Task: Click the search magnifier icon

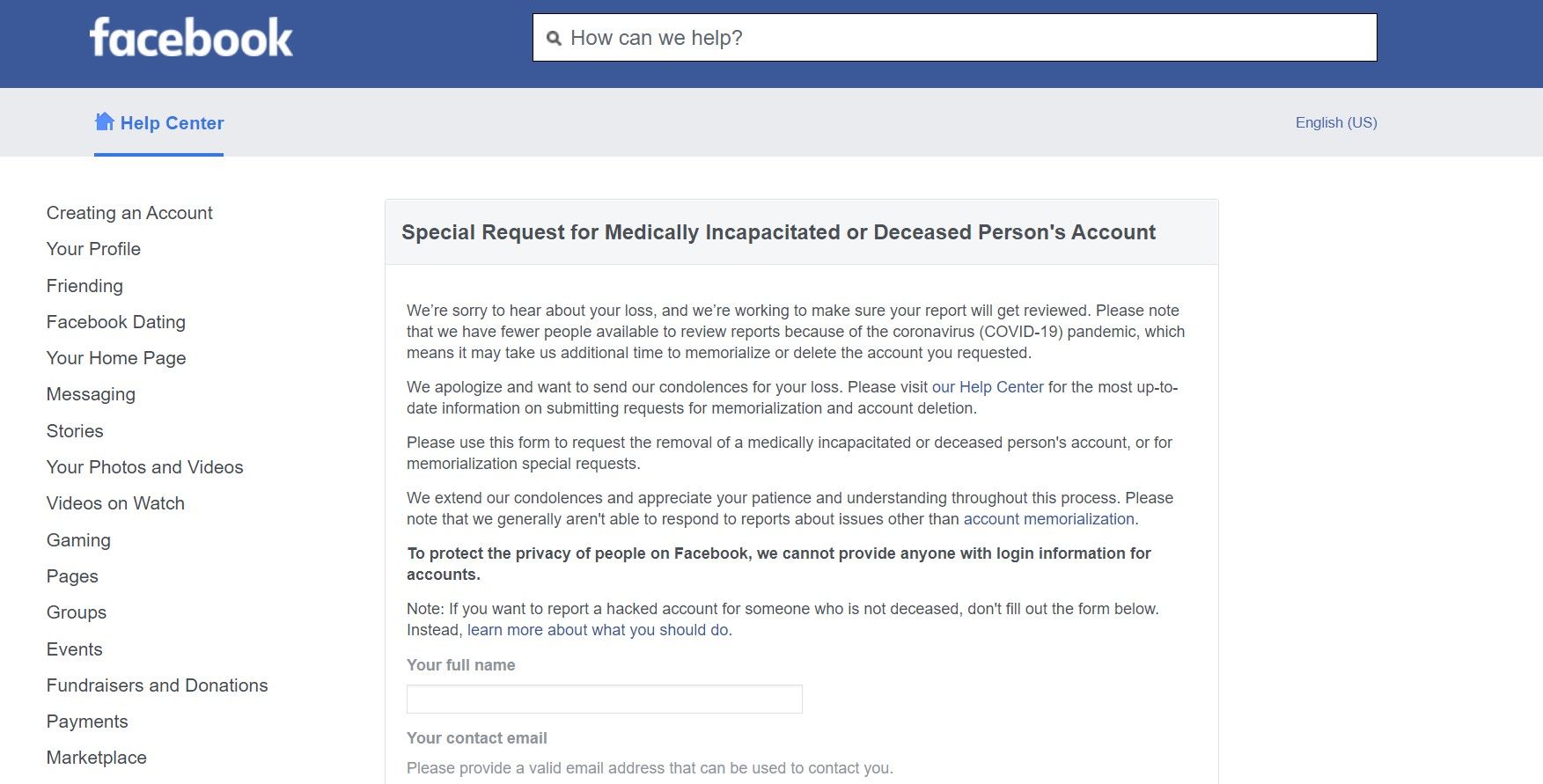Action: (554, 39)
